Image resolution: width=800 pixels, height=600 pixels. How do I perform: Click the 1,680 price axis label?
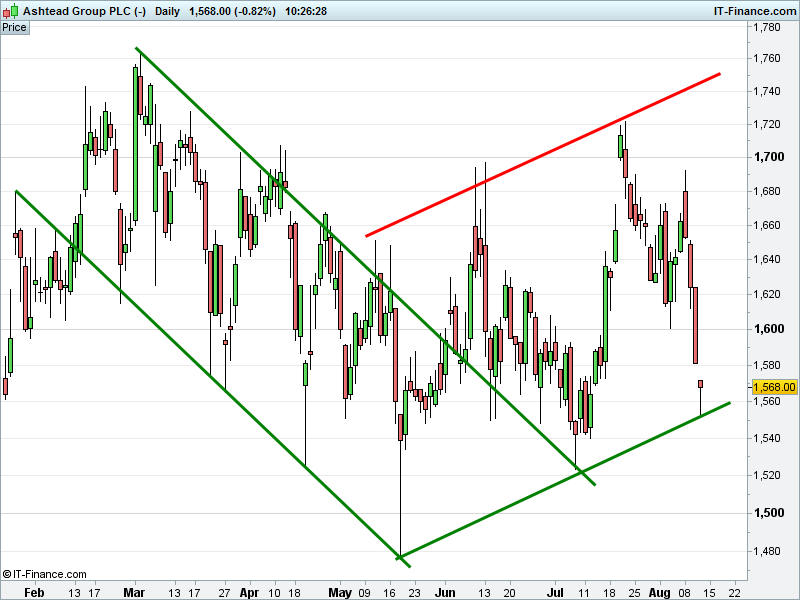[767, 191]
